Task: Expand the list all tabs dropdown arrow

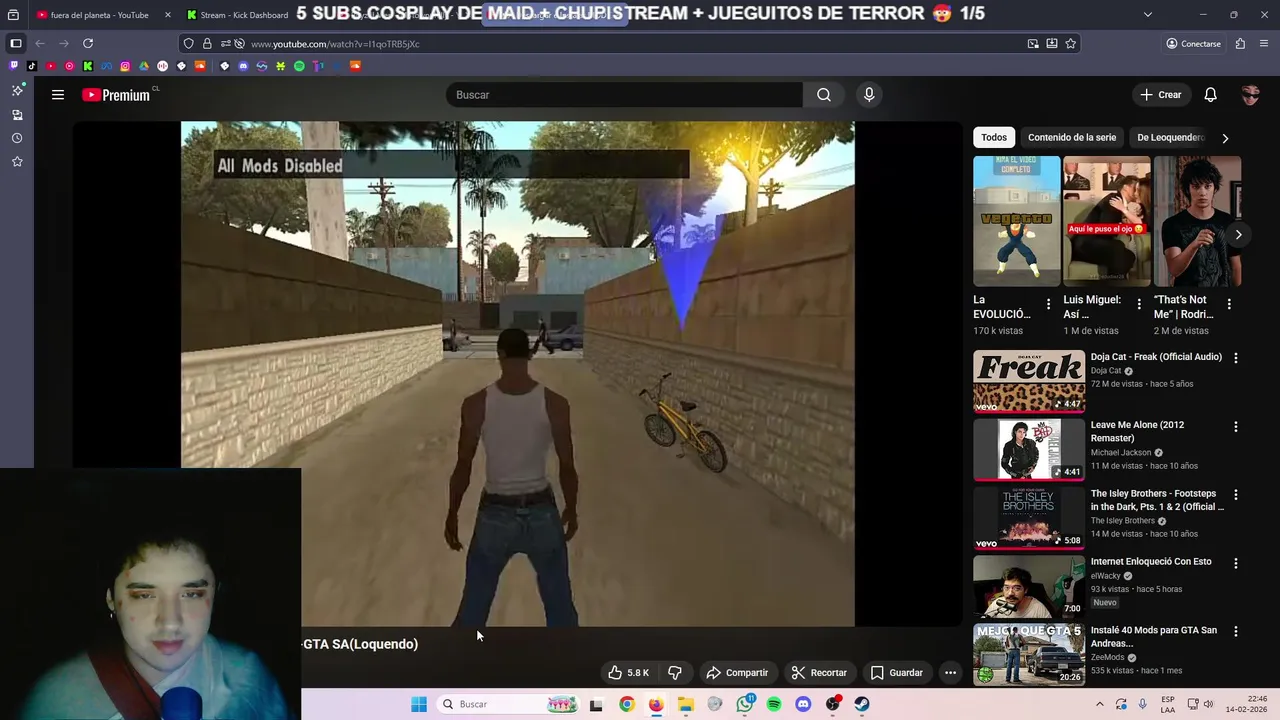Action: click(x=1147, y=15)
